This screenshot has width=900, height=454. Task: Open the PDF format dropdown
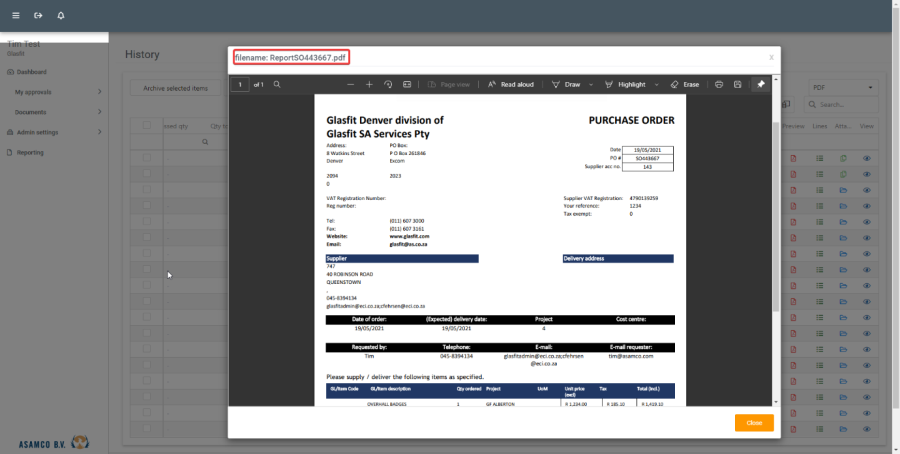(843, 88)
